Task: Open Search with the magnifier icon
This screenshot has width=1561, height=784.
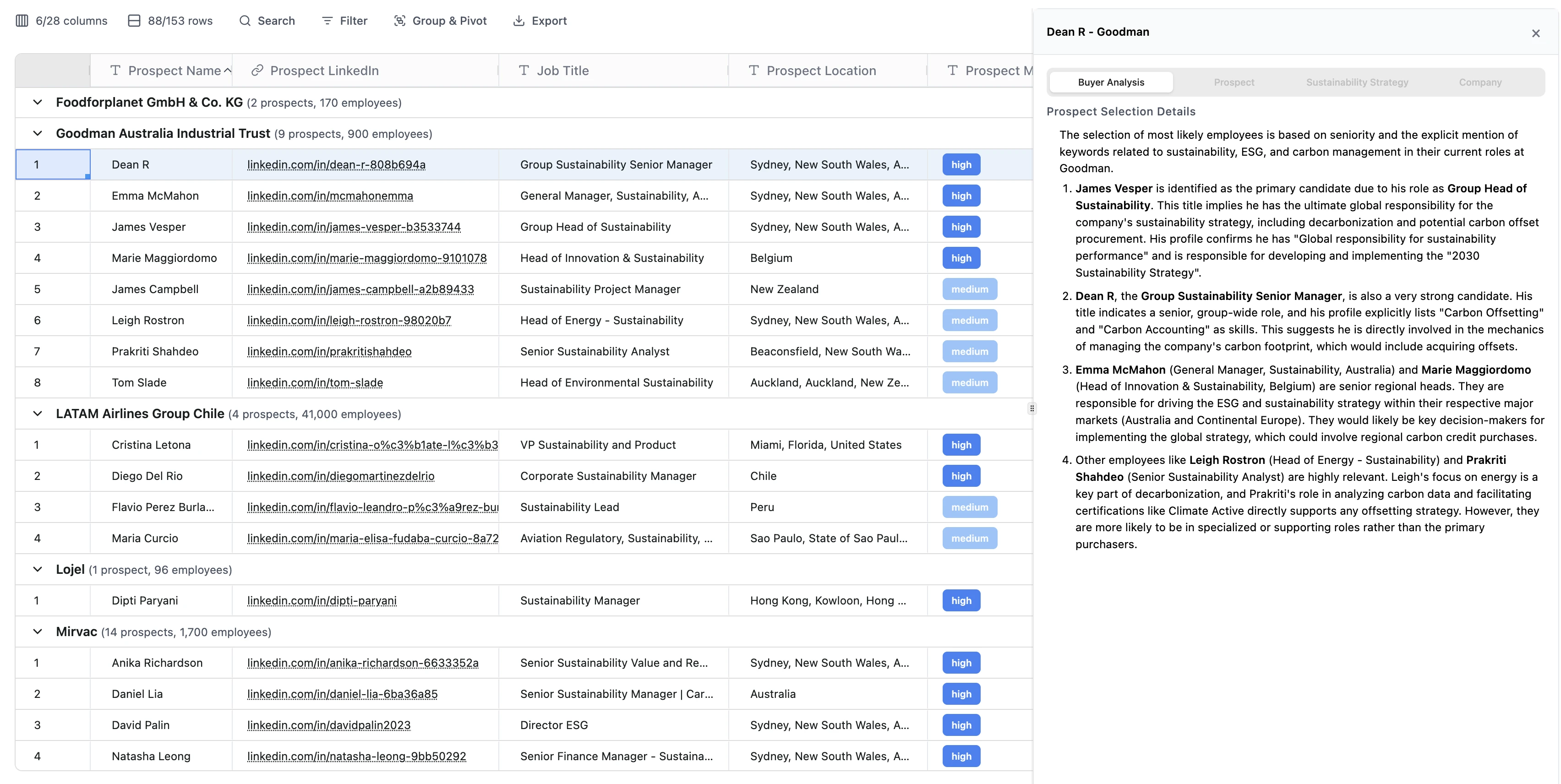Action: pyautogui.click(x=245, y=21)
